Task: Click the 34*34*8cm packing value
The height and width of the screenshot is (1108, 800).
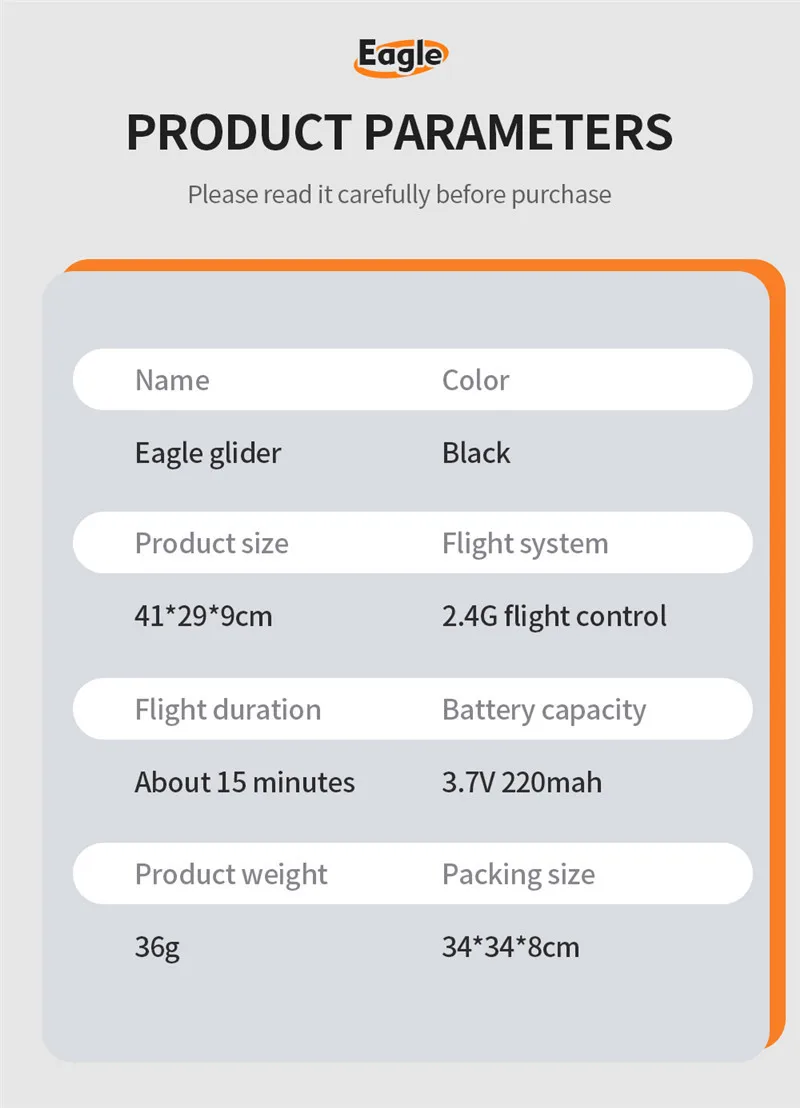Action: 510,947
